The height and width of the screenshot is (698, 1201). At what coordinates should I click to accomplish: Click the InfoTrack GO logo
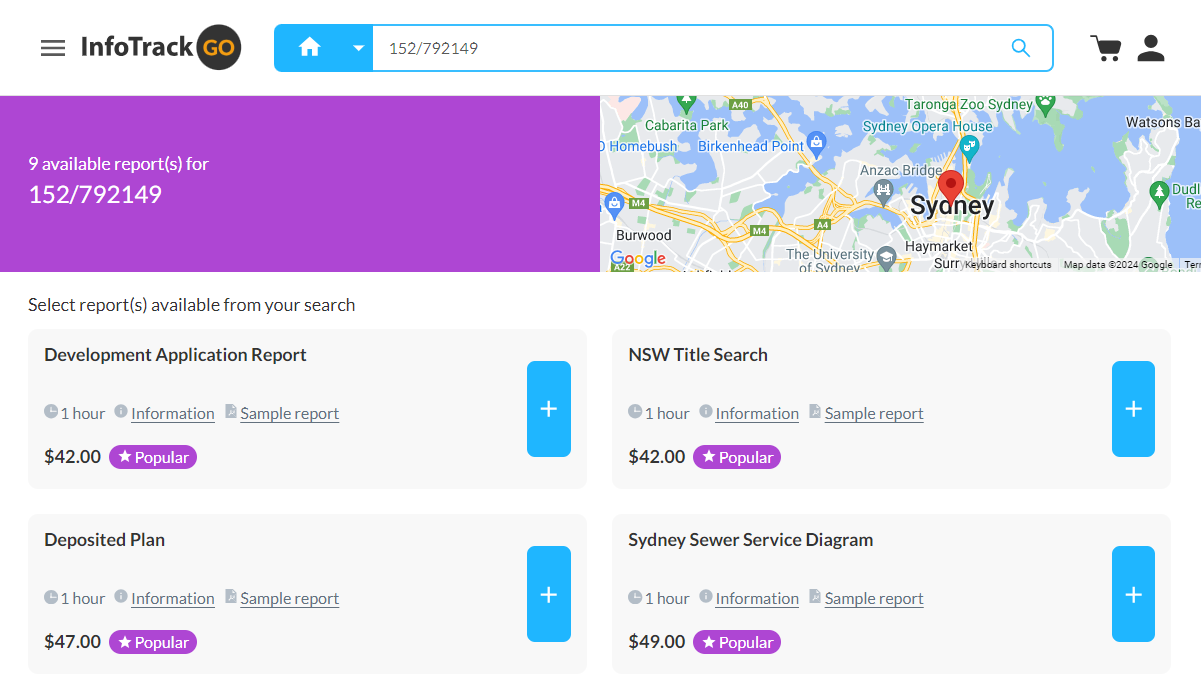click(x=160, y=47)
